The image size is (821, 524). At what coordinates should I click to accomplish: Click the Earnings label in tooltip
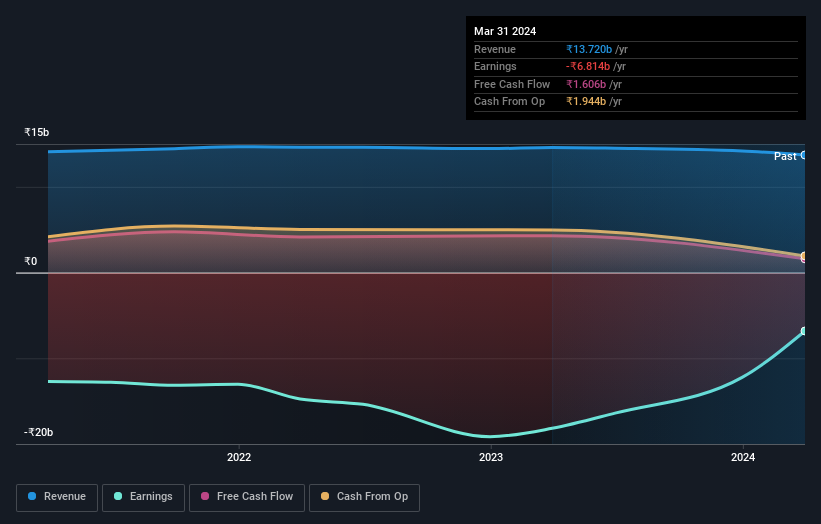[495, 66]
